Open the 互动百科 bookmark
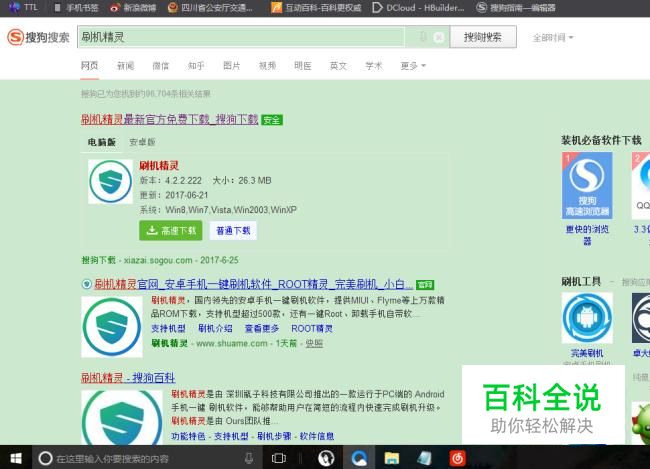Screen dimensions: 650x469 316,7
